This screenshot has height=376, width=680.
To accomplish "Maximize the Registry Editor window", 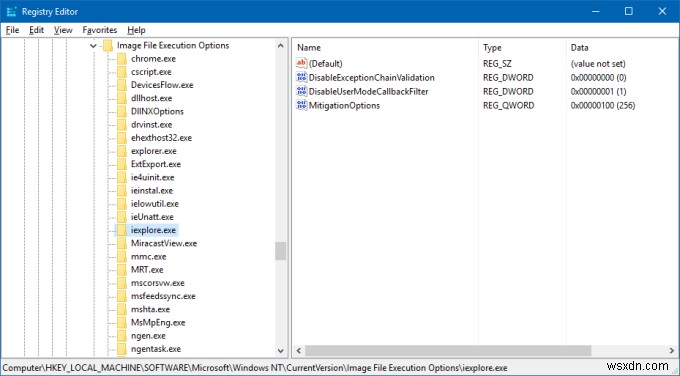I will pos(628,12).
